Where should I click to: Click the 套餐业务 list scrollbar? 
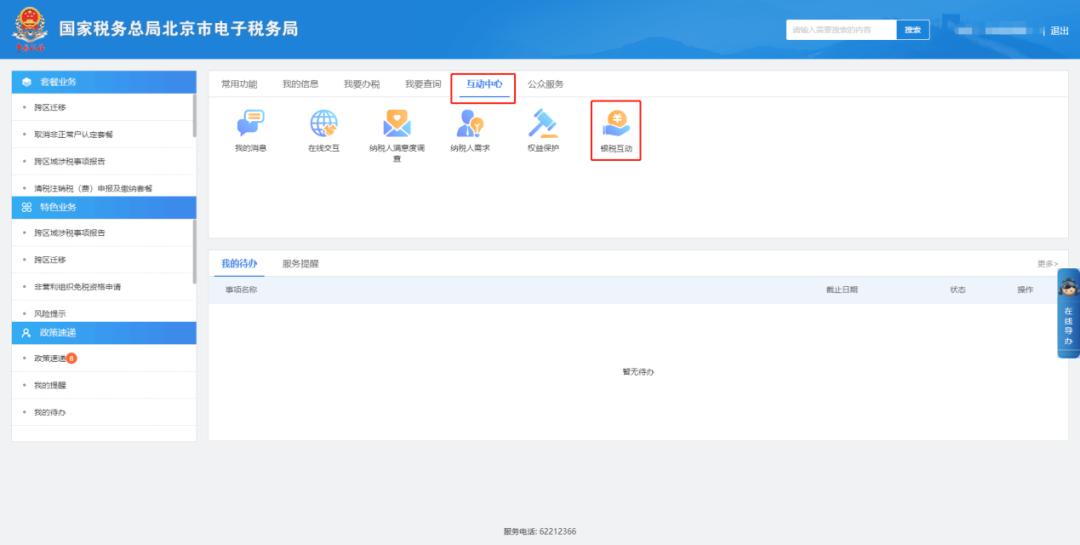click(195, 116)
